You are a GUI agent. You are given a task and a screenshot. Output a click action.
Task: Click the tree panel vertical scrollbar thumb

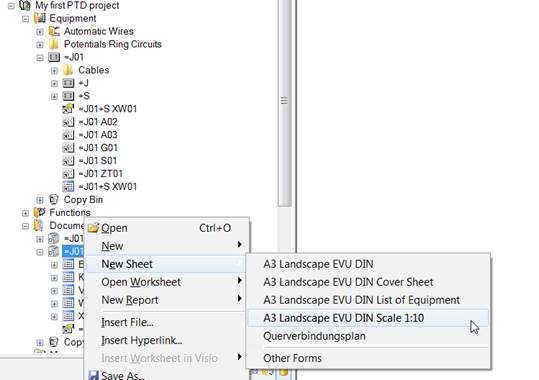click(285, 101)
